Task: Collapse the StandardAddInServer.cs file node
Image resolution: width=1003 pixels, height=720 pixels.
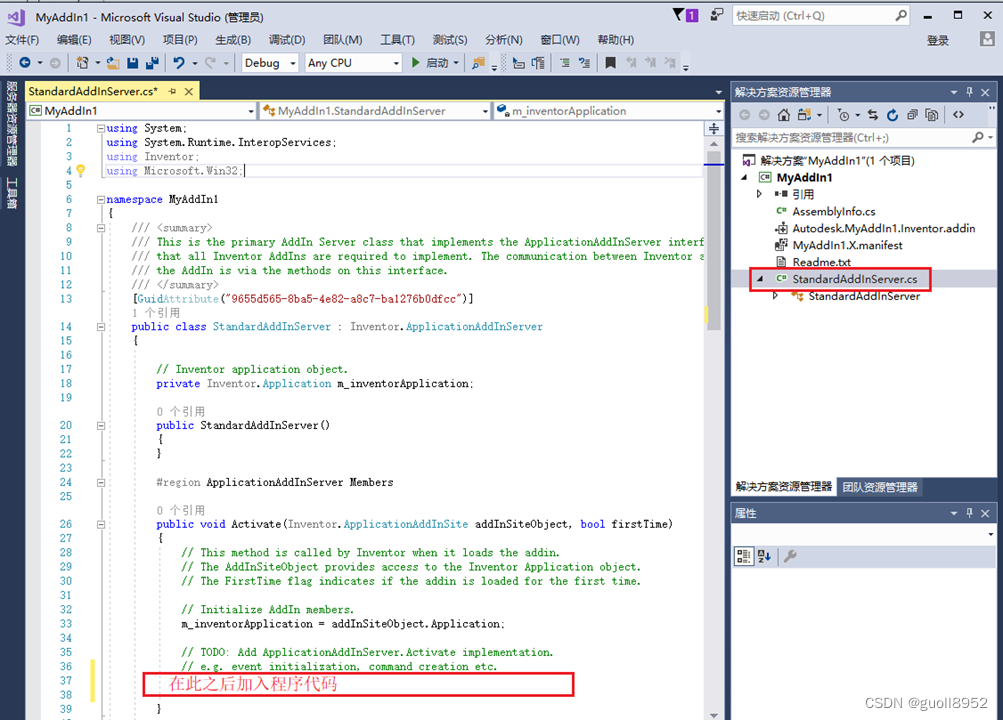Action: tap(760, 279)
